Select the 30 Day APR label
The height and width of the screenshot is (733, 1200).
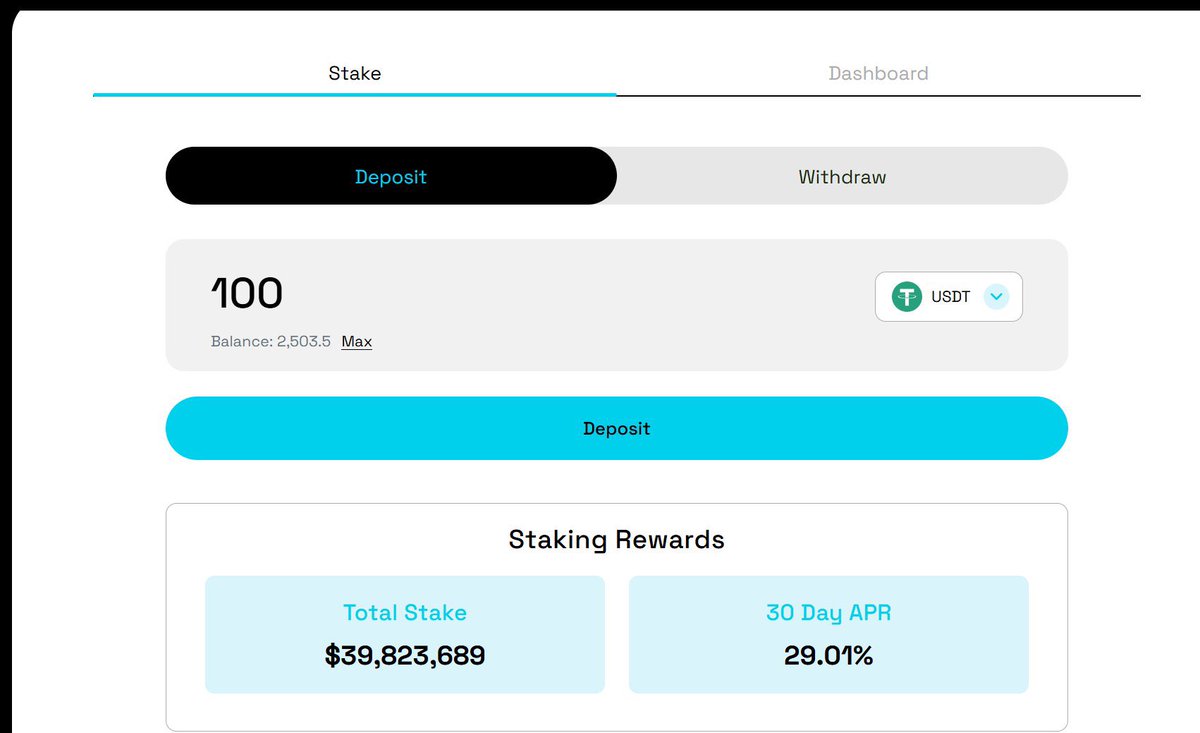828,612
